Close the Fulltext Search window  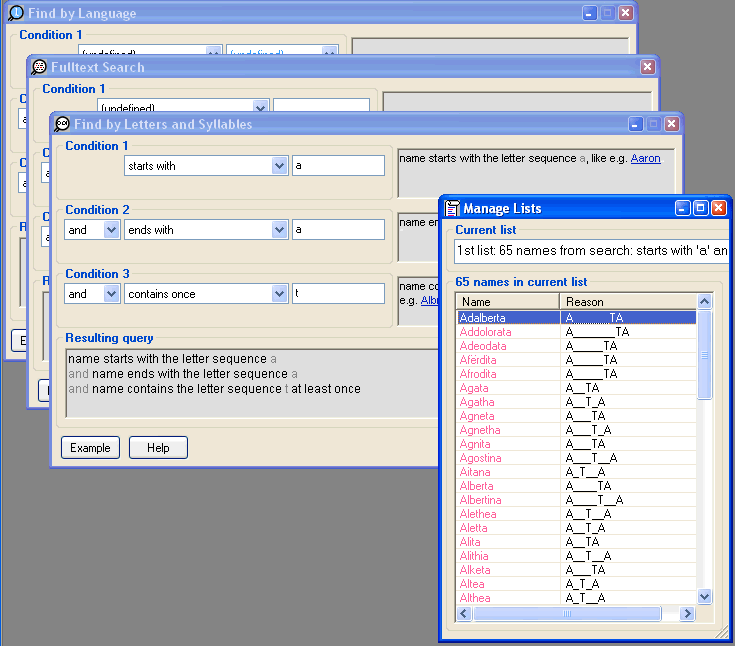click(648, 67)
